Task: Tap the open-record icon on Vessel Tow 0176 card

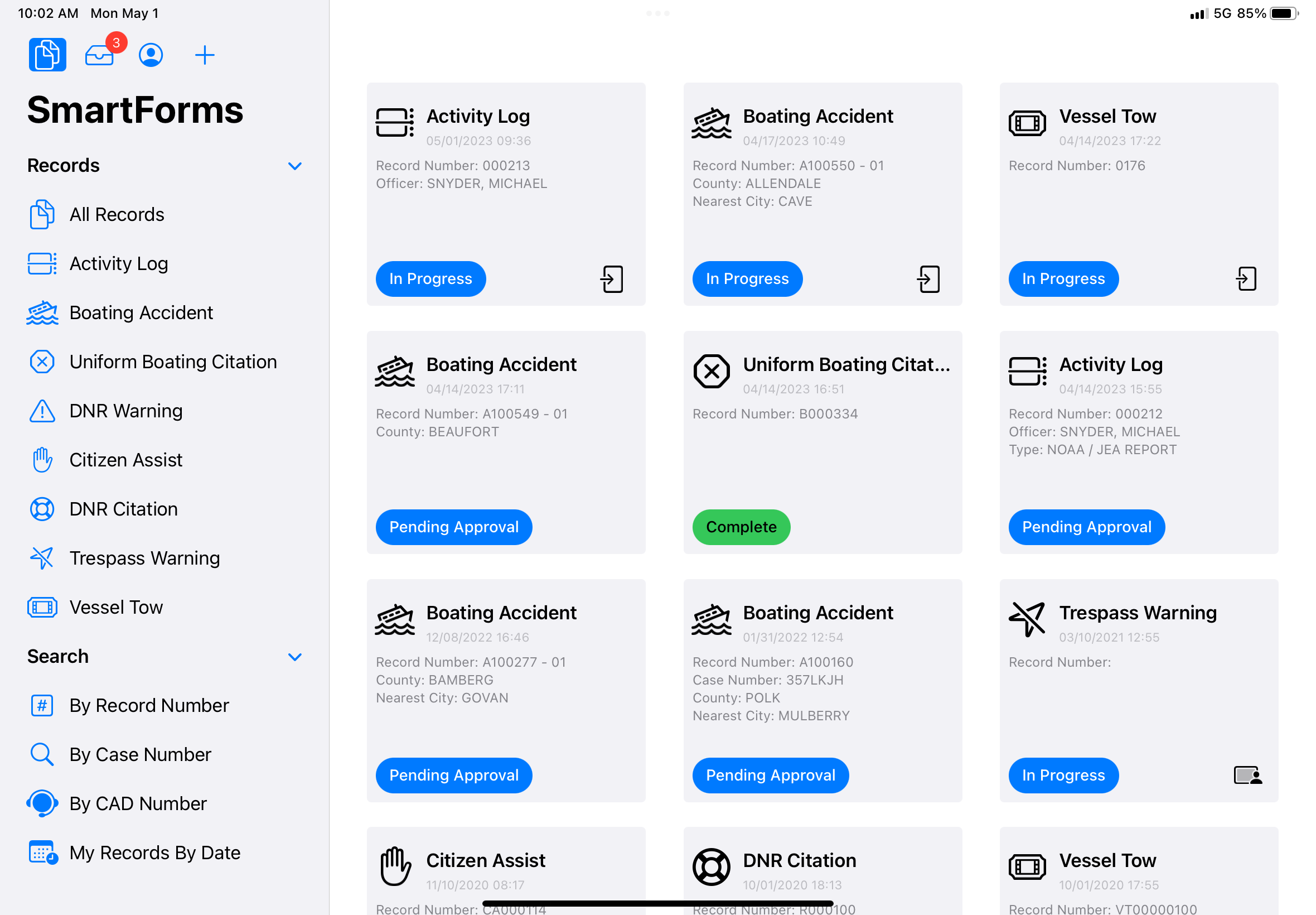Action: (1246, 279)
